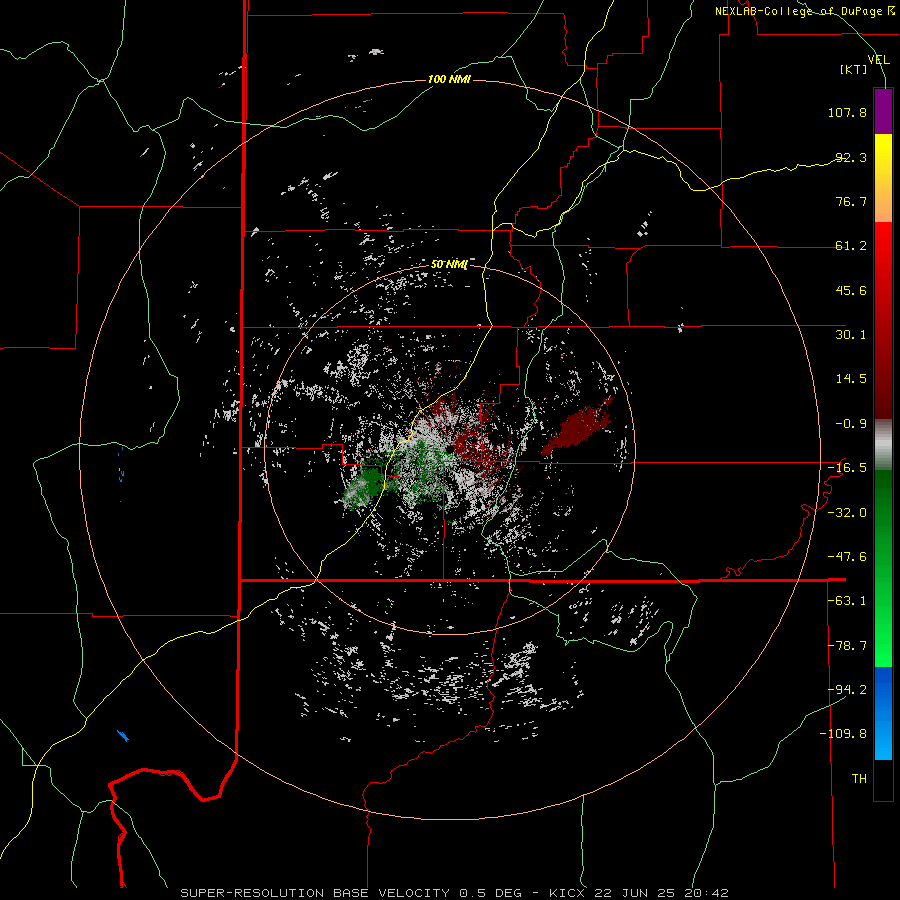Pick the blue segment of the color bar
The image size is (900, 900).
pos(883,713)
